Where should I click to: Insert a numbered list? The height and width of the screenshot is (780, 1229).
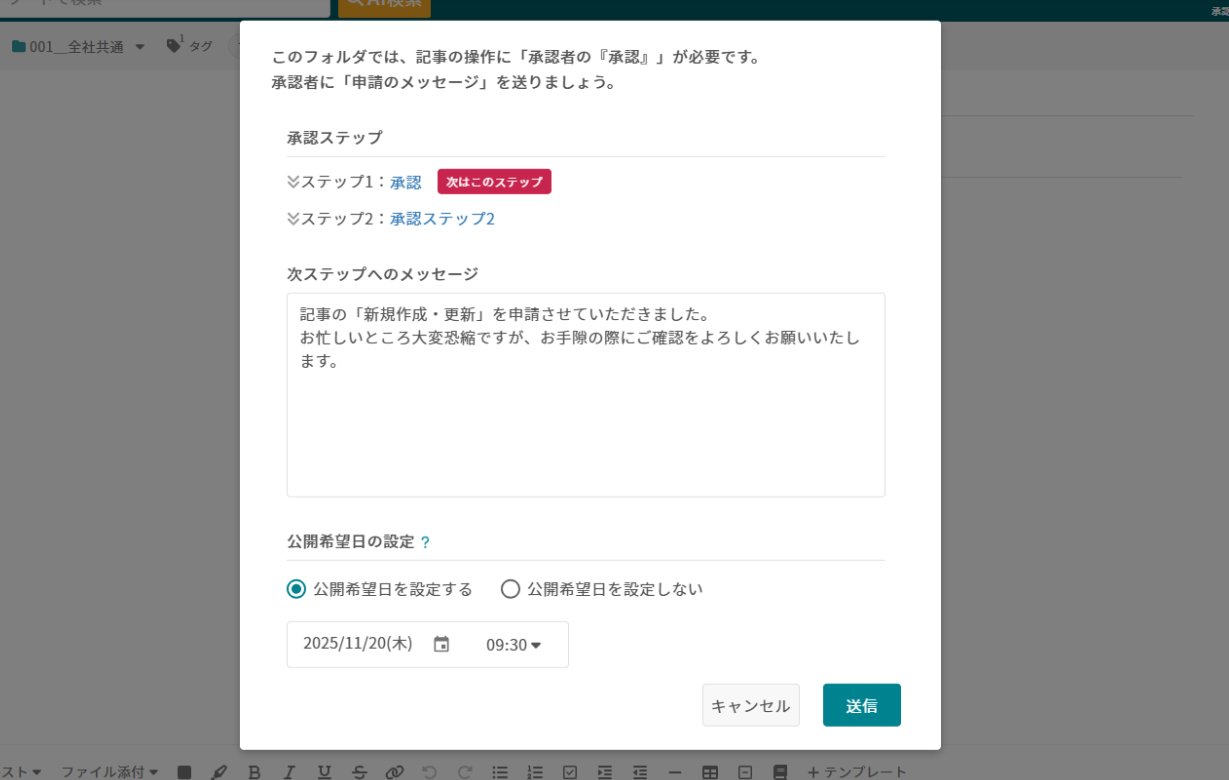pos(535,771)
